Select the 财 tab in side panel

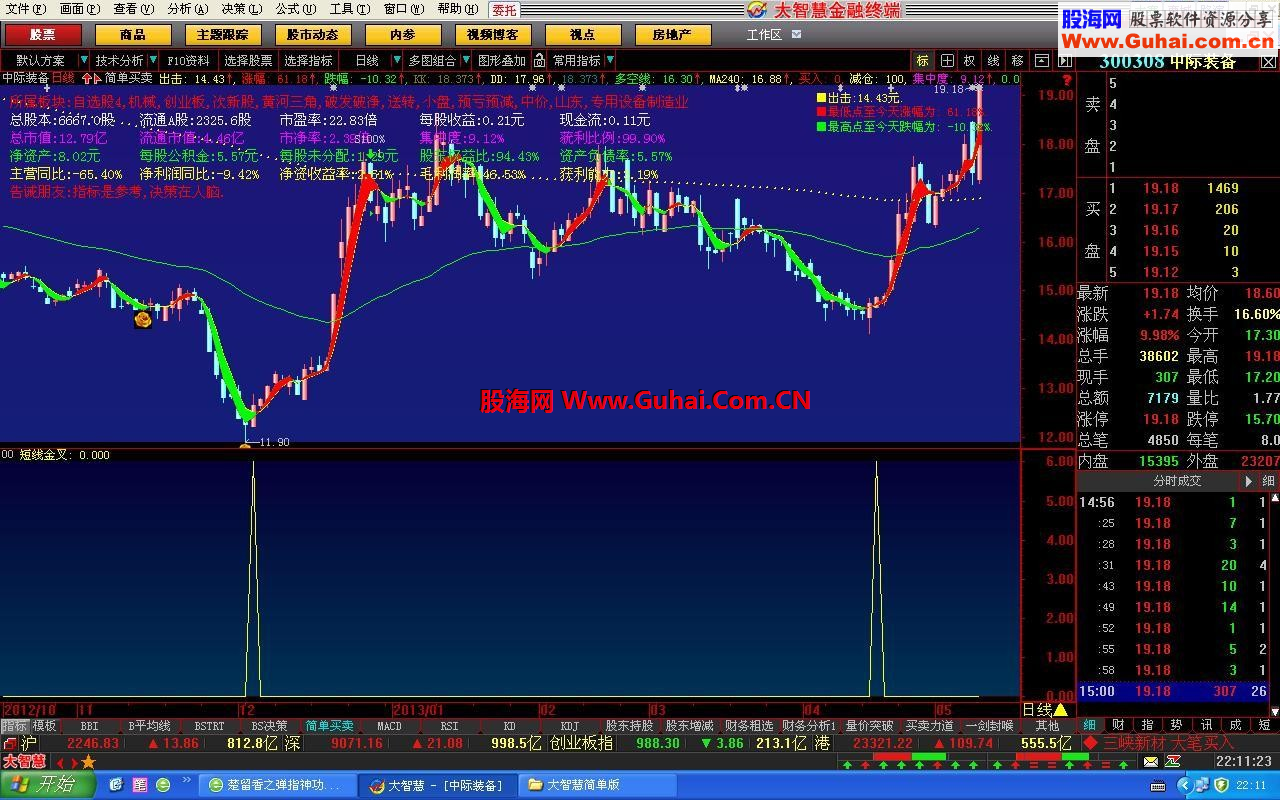click(x=1118, y=725)
